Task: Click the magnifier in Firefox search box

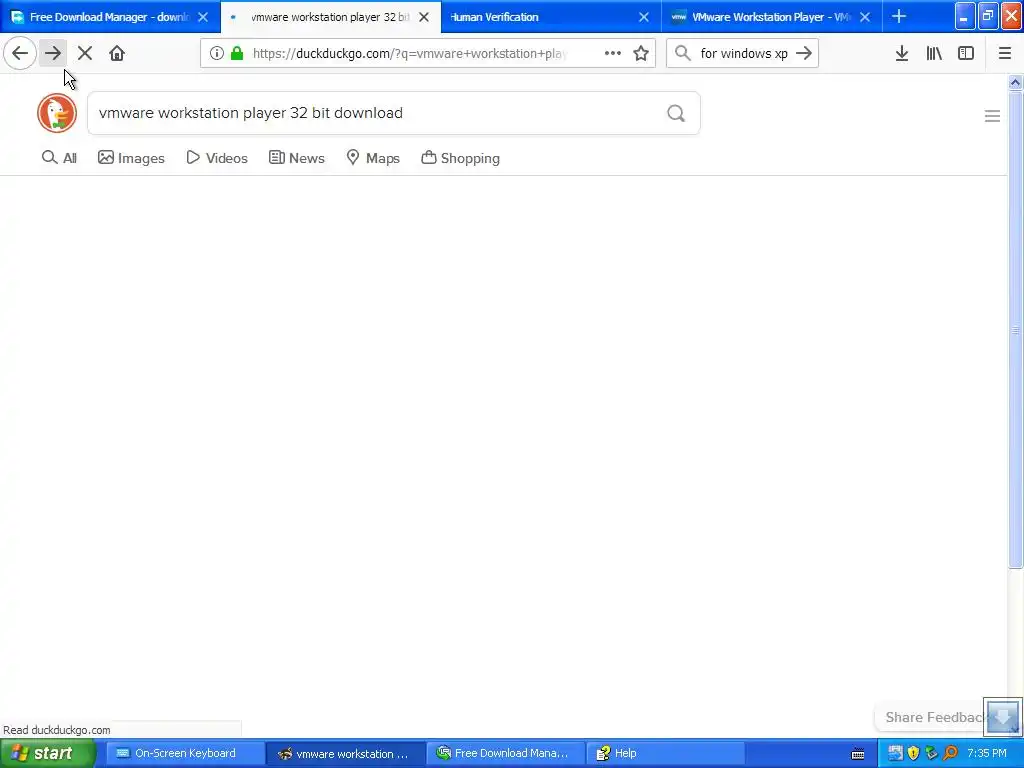Action: tap(682, 53)
